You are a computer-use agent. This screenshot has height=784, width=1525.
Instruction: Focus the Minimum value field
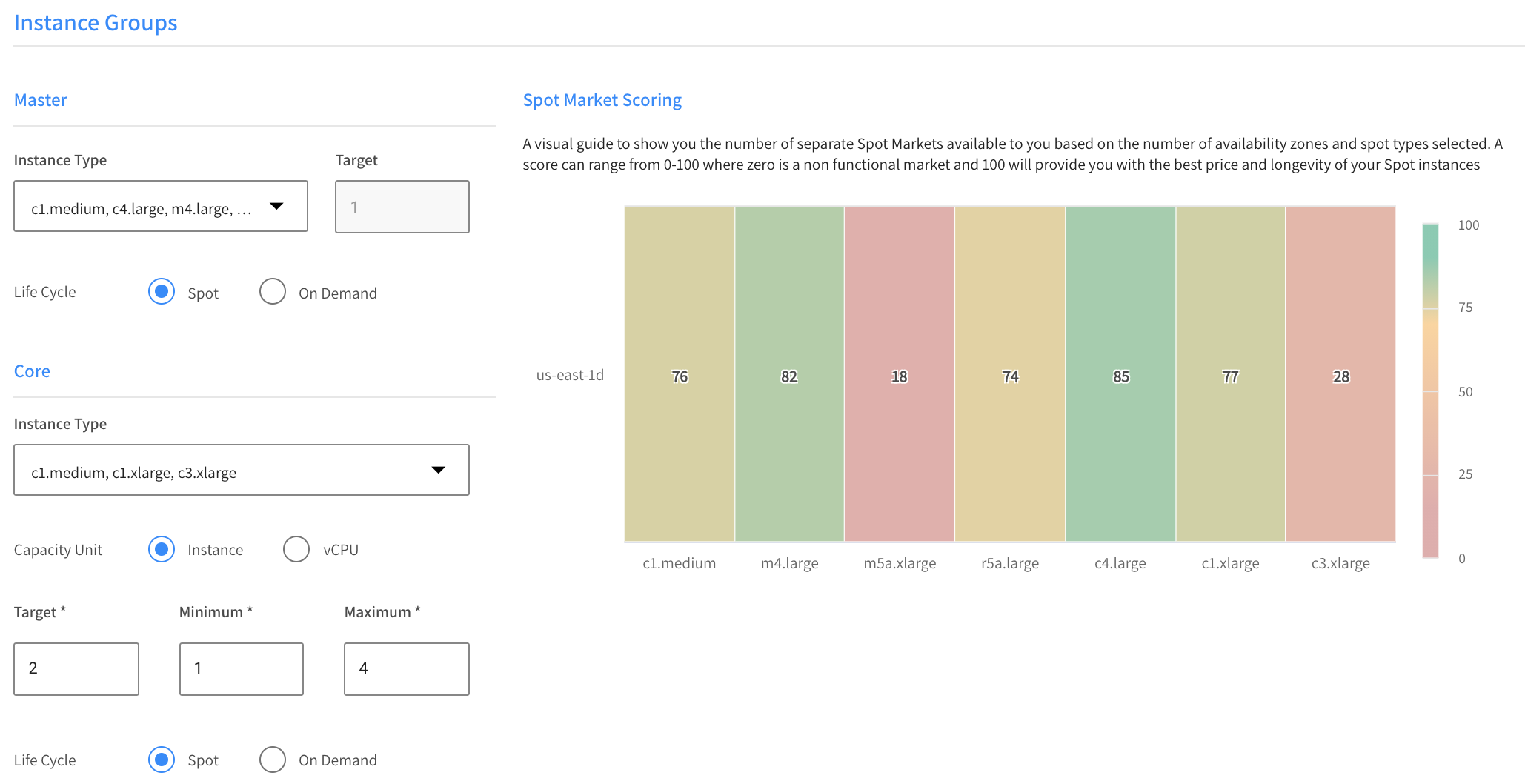242,669
